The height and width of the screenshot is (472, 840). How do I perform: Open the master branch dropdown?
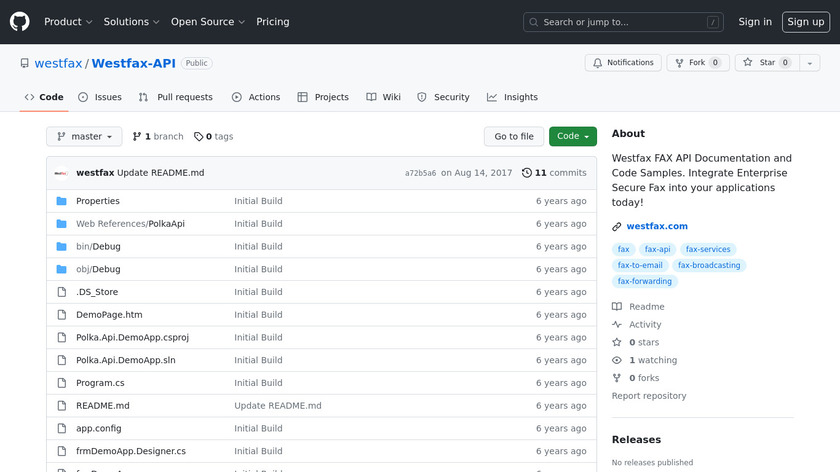(84, 137)
